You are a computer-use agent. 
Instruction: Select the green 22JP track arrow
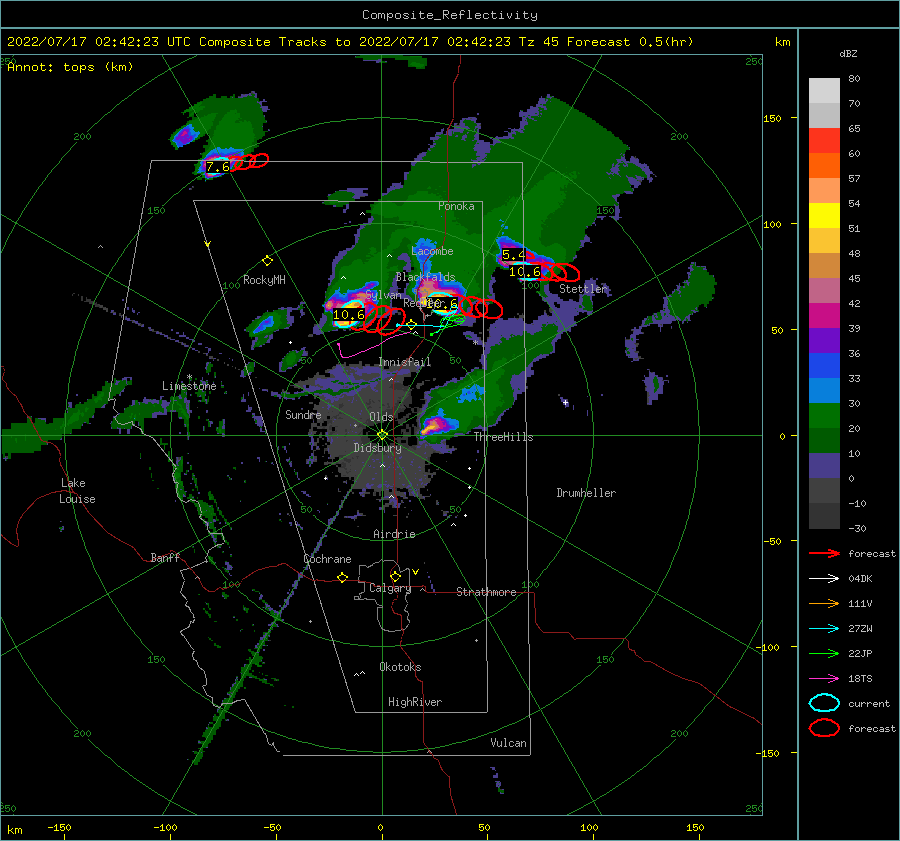[824, 653]
